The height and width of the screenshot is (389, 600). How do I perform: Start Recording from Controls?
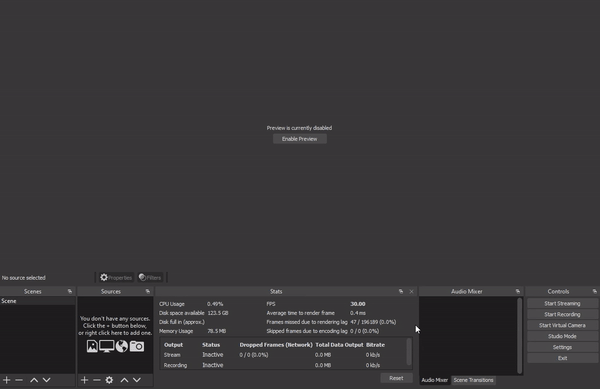point(562,314)
